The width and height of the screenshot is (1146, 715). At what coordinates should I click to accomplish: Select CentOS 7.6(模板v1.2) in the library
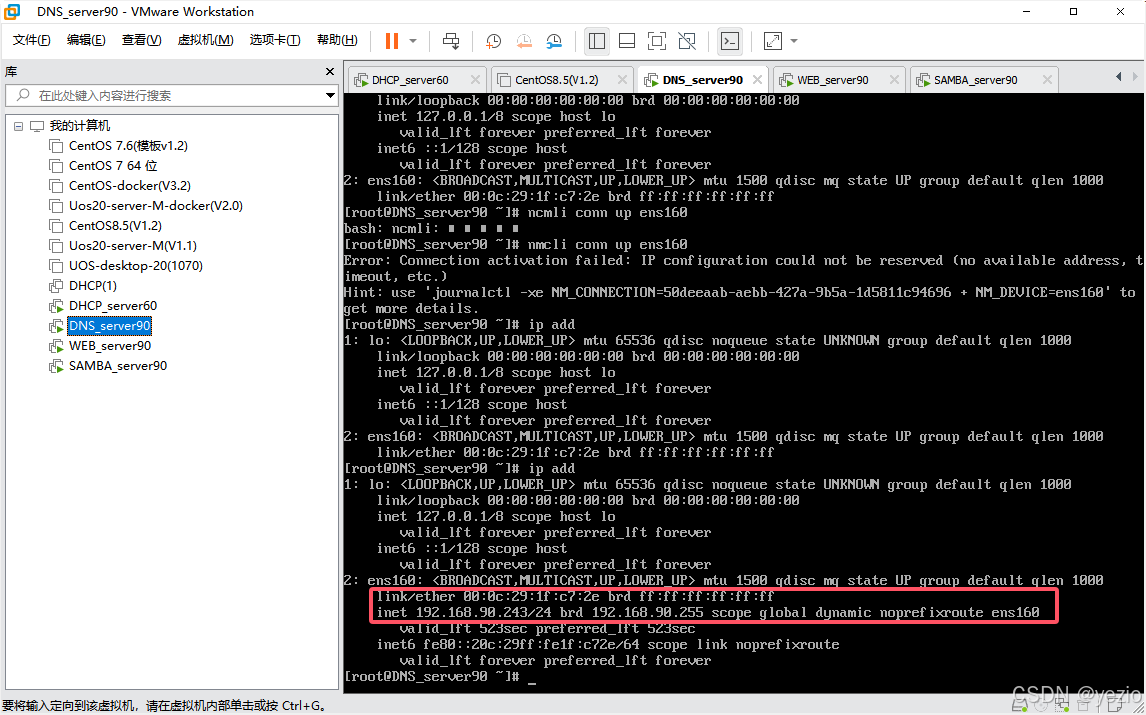pos(128,145)
